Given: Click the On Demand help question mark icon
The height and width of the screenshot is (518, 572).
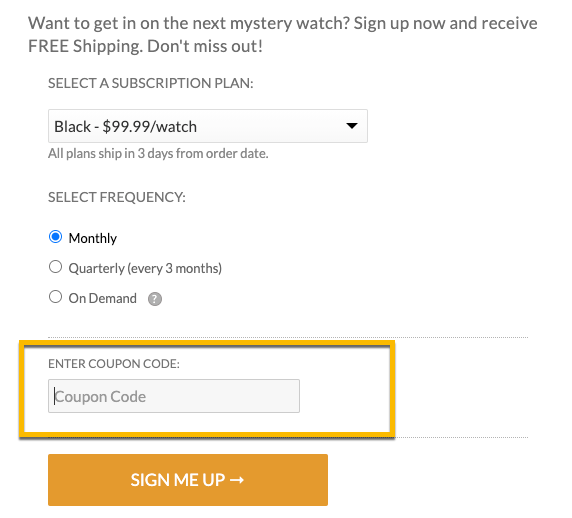Looking at the screenshot, I should point(155,299).
